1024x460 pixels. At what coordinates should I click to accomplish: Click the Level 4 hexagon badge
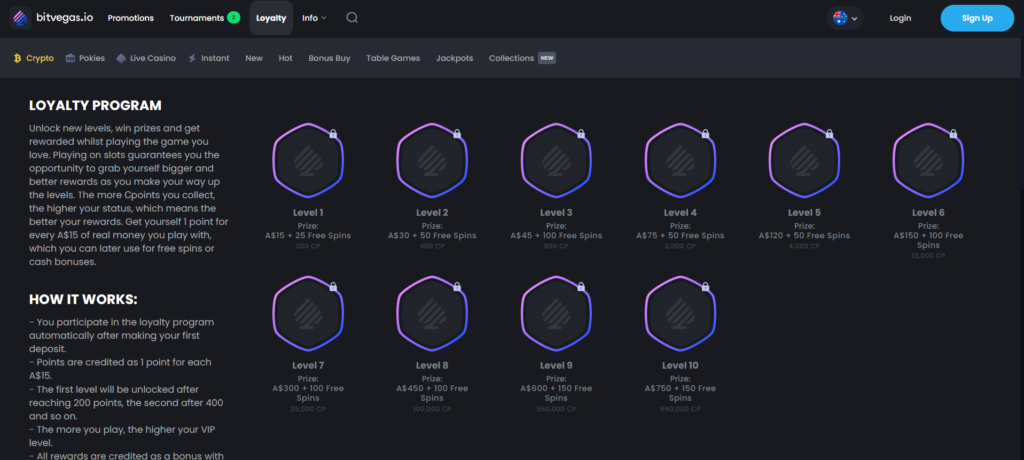[680, 161]
